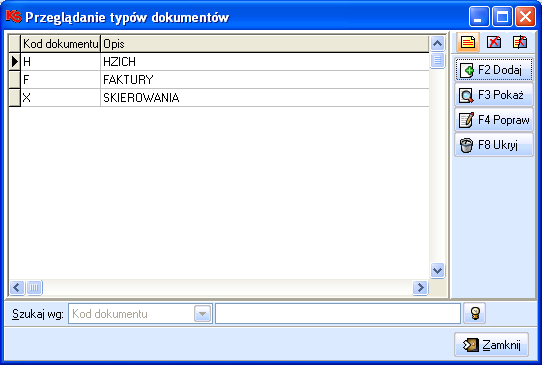Click the KS application icon in title bar
The width and height of the screenshot is (542, 365).
coord(13,16)
